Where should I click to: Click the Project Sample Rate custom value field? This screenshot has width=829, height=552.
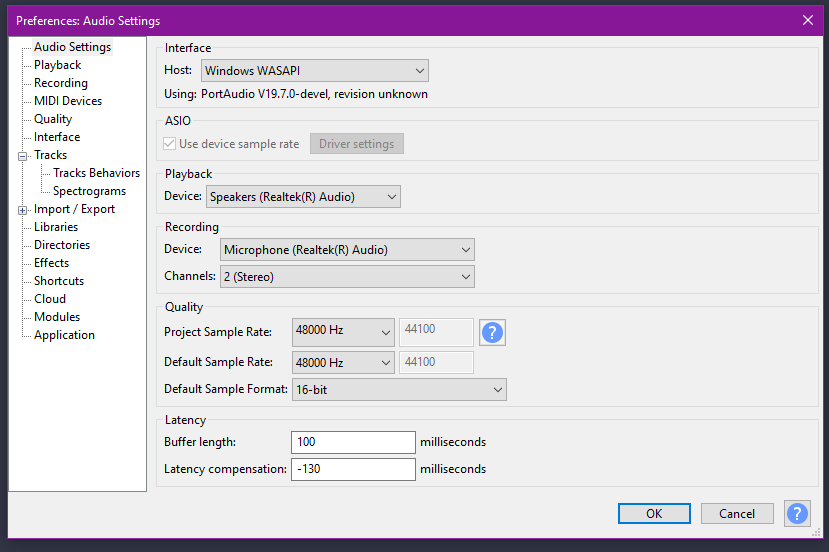436,332
